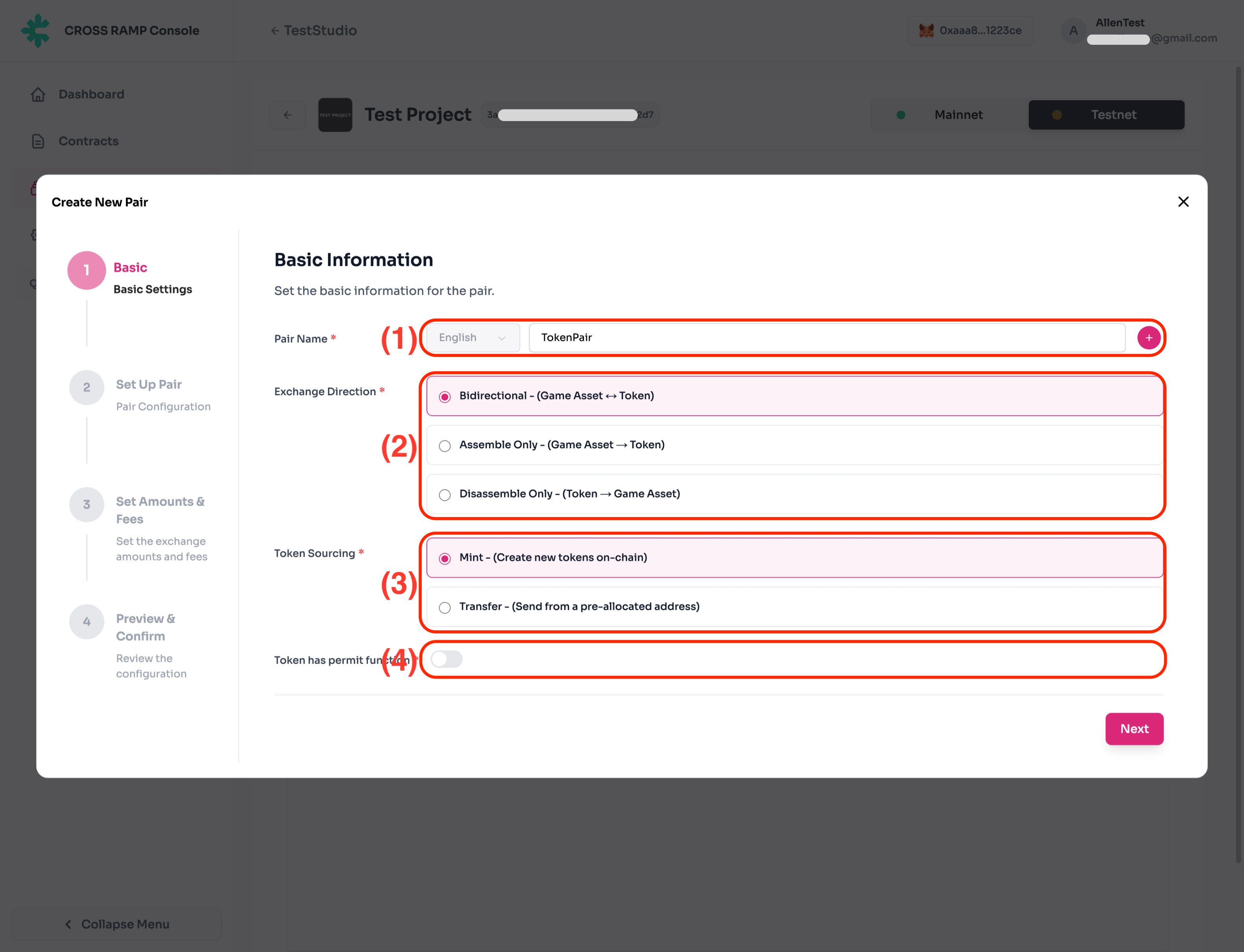Open the English language dropdown
This screenshot has height=952, width=1244.
coord(472,338)
